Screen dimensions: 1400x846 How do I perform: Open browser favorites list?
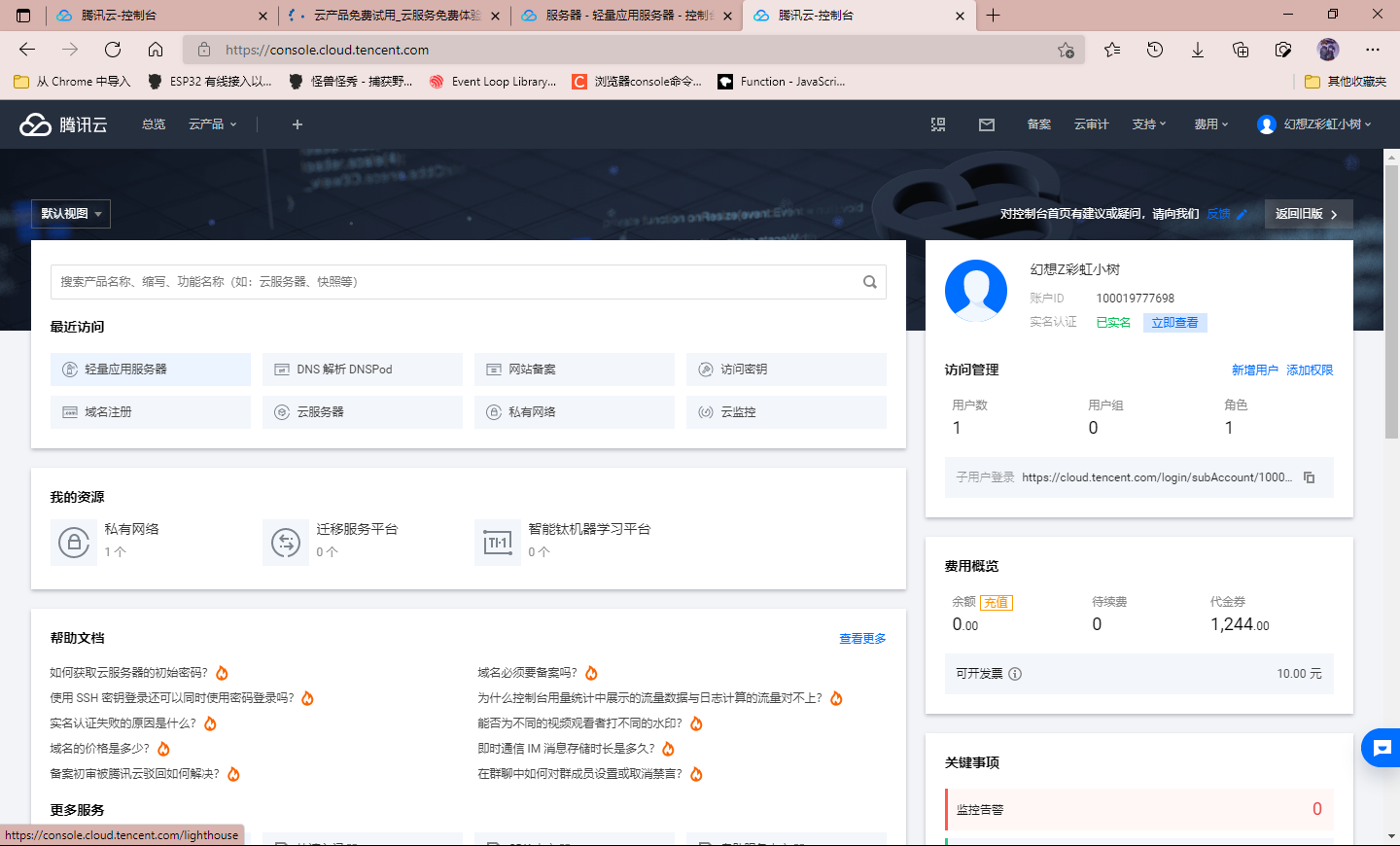click(x=1112, y=50)
